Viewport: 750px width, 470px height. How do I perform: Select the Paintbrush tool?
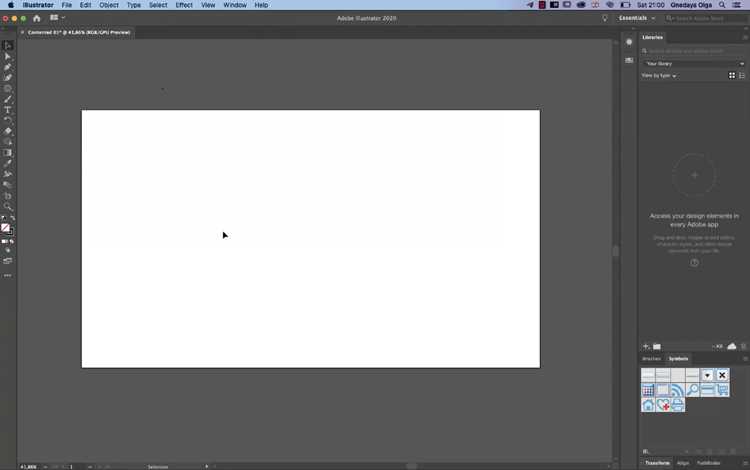8,99
